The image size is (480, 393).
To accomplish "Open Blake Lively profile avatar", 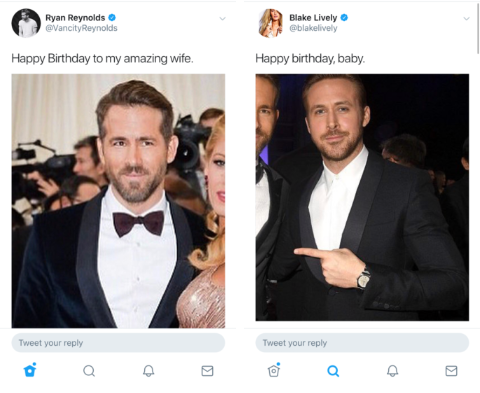I will coord(270,23).
